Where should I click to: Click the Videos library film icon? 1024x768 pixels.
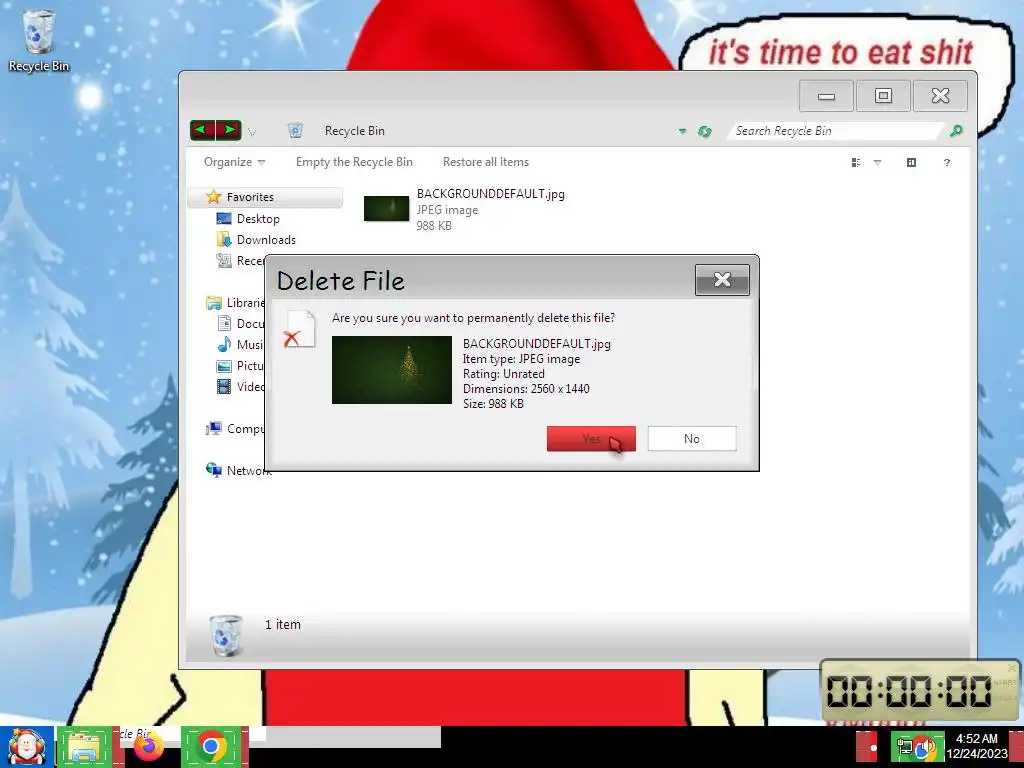click(x=224, y=387)
